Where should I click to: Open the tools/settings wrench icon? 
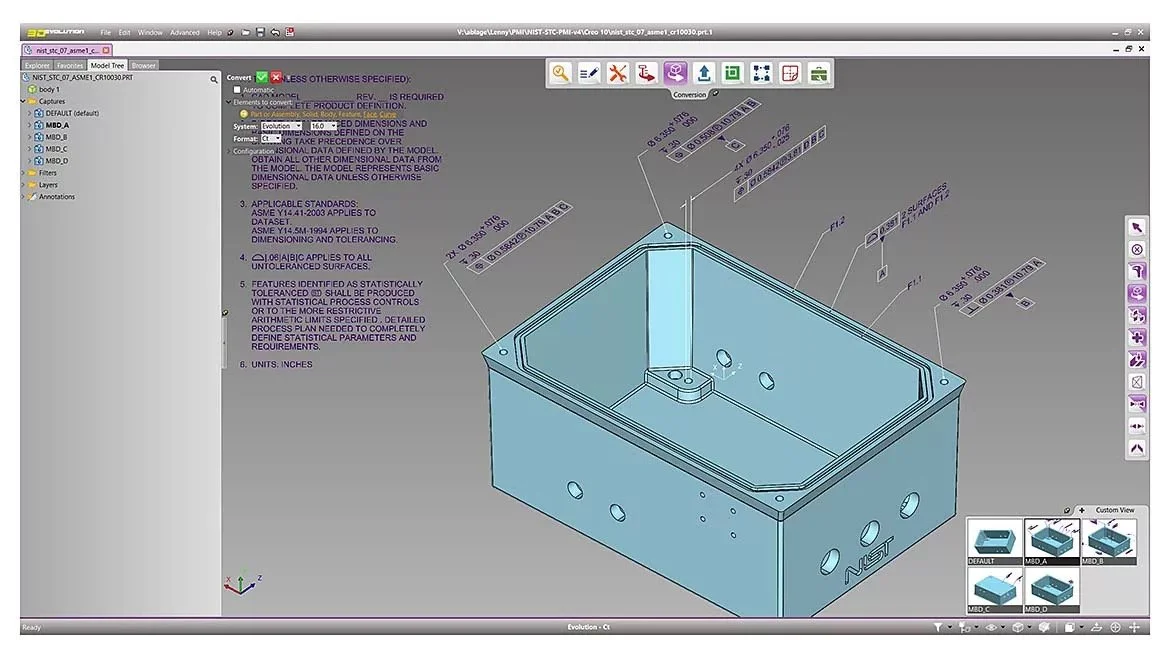[x=619, y=72]
